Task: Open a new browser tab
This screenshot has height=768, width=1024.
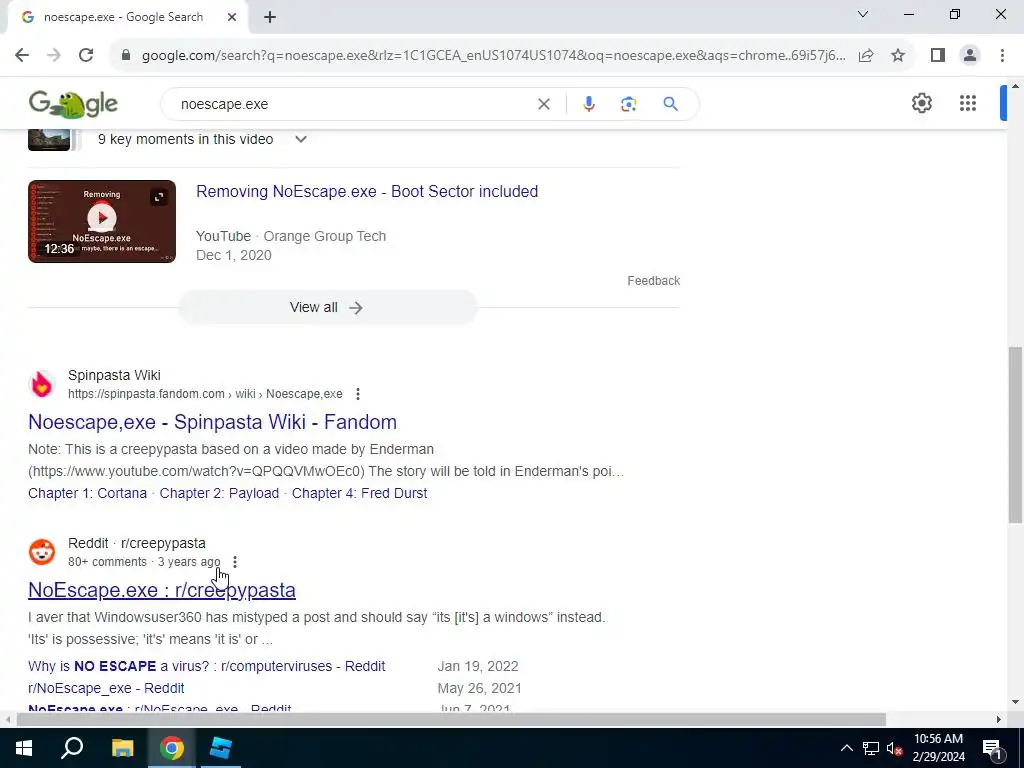Action: [x=270, y=18]
